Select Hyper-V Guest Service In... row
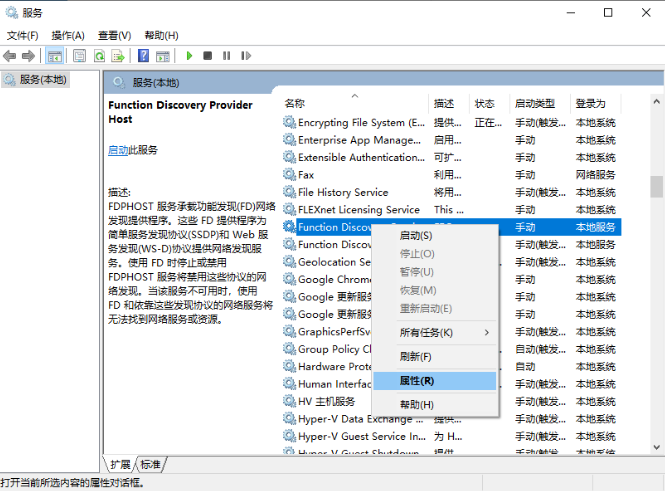Viewport: 665px width, 491px height. (x=451, y=436)
